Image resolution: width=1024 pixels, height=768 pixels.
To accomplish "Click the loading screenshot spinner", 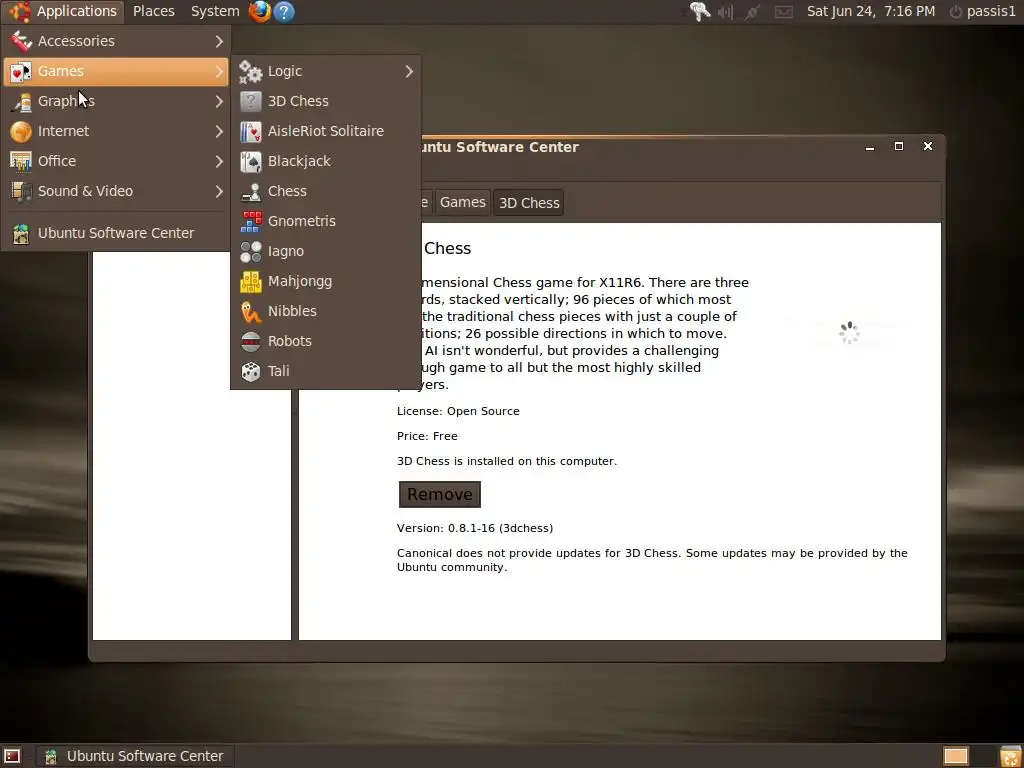I will (x=849, y=333).
